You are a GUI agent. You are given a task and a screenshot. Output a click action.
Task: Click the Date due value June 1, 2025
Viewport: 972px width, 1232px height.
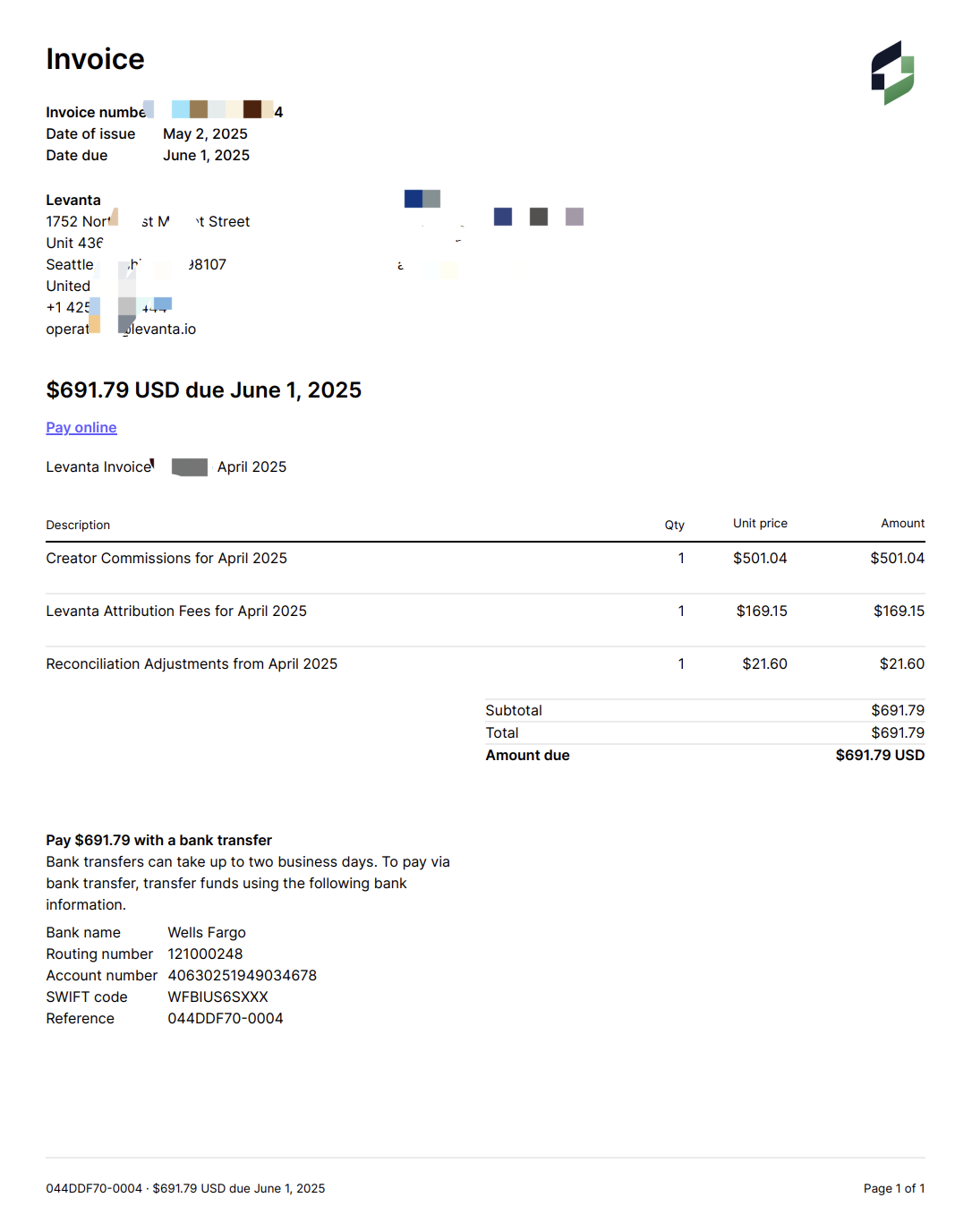point(206,156)
